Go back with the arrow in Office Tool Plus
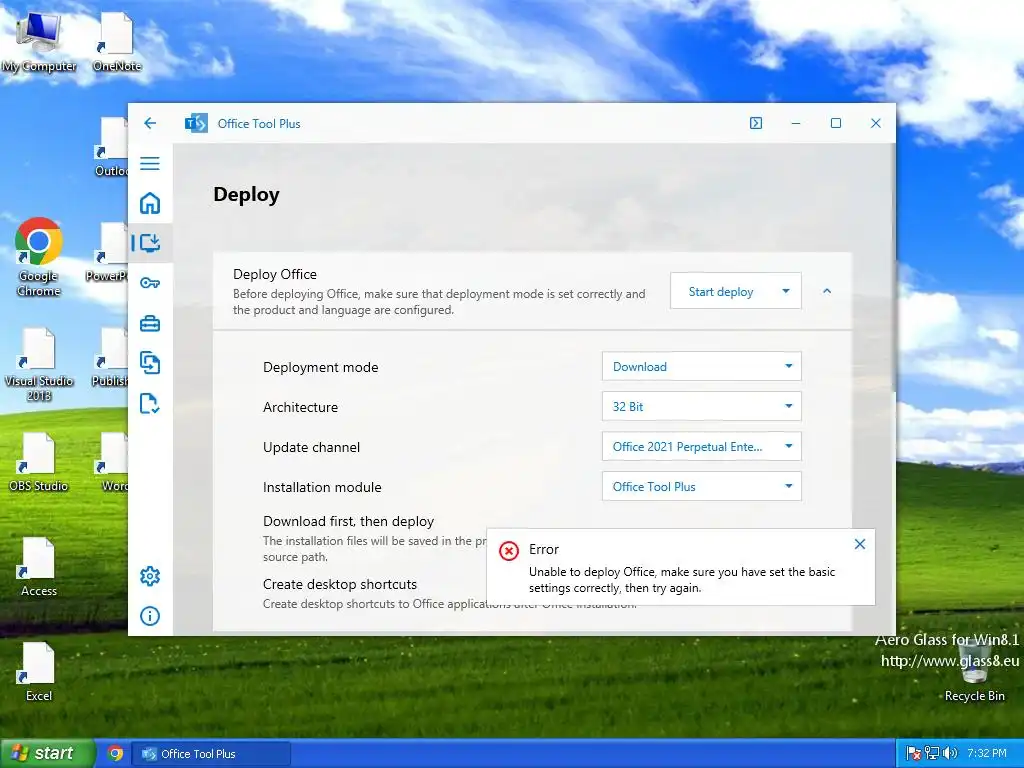This screenshot has width=1024, height=768. point(150,123)
